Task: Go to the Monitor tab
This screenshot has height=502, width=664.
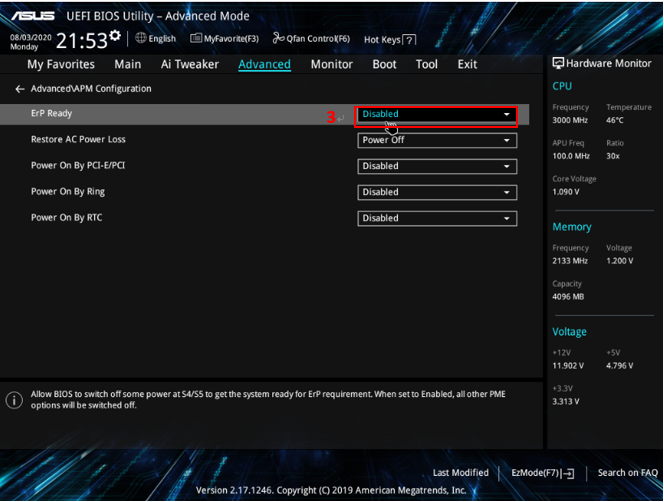Action: [331, 64]
